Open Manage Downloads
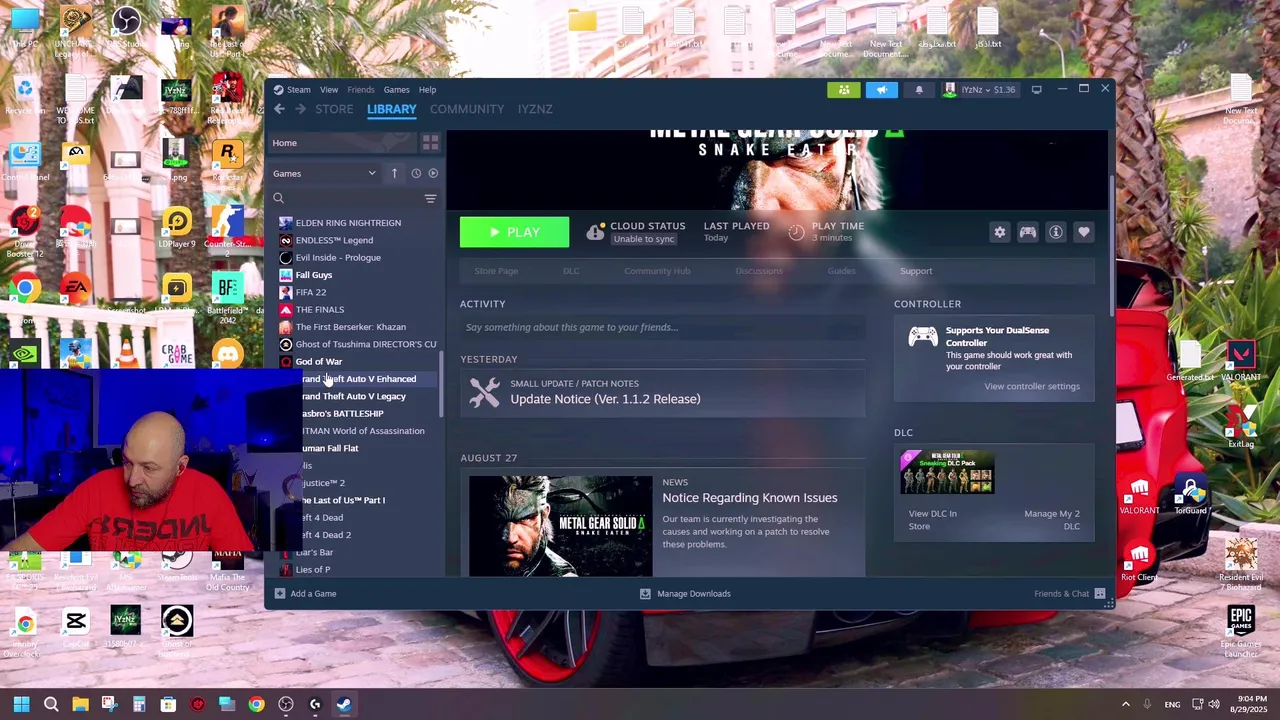Viewport: 1280px width, 720px height. 685,594
